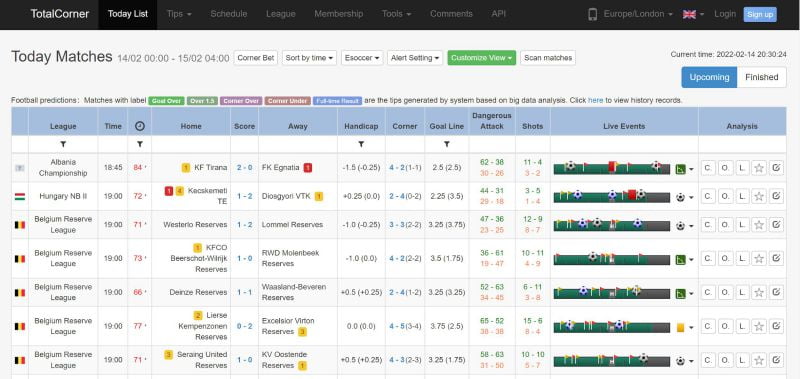Image resolution: width=800 pixels, height=379 pixels.
Task: Star the KFCO Beerschot-Wilrijk match as favorite
Action: click(759, 259)
